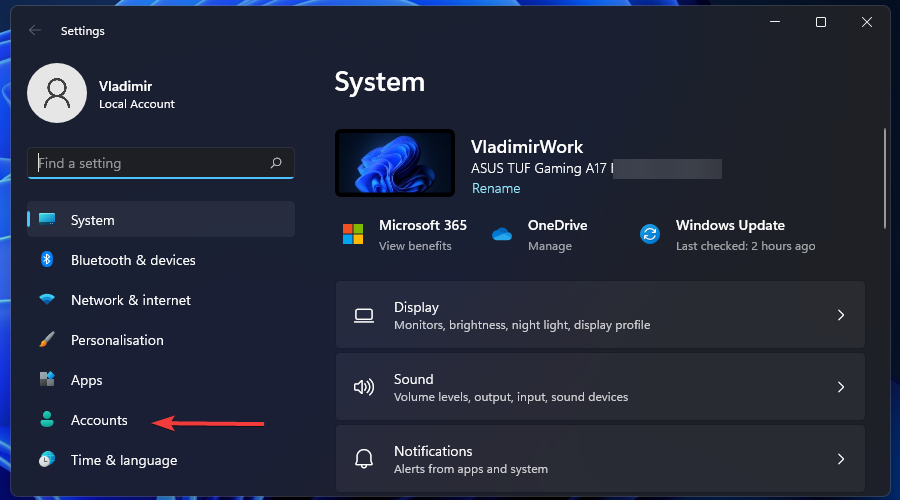Open Notifications via its chevron arrow
Screen dimensions: 900x500
[841, 459]
